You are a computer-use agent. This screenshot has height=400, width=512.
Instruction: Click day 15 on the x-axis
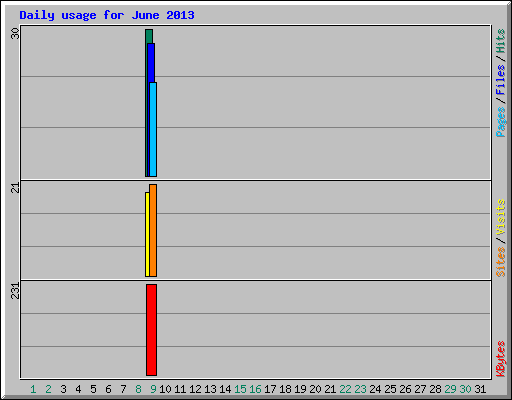[240, 389]
